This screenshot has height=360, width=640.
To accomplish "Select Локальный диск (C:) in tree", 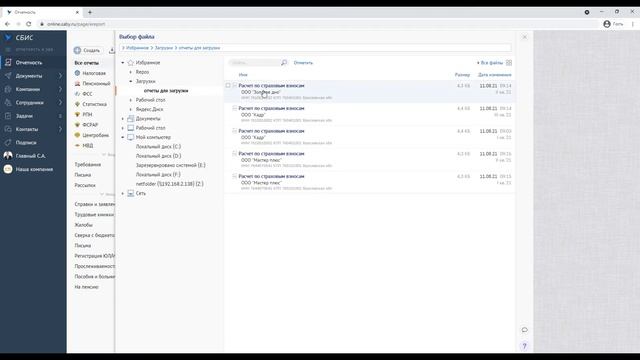I will 158,147.
